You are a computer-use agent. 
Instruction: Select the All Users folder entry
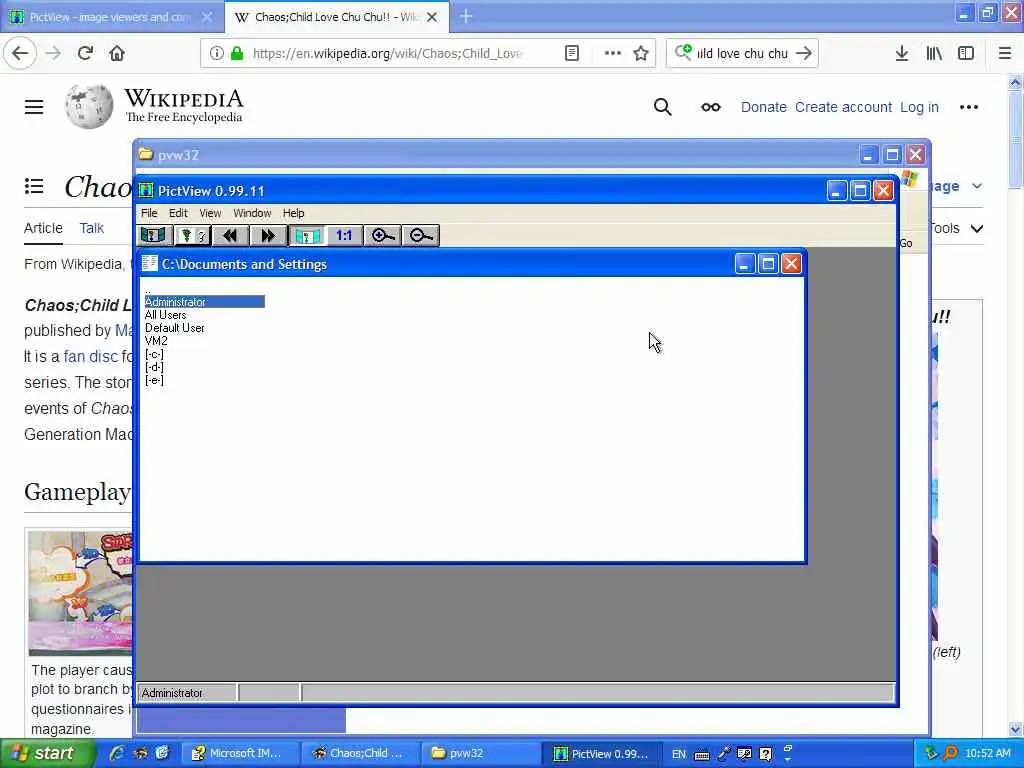(165, 315)
